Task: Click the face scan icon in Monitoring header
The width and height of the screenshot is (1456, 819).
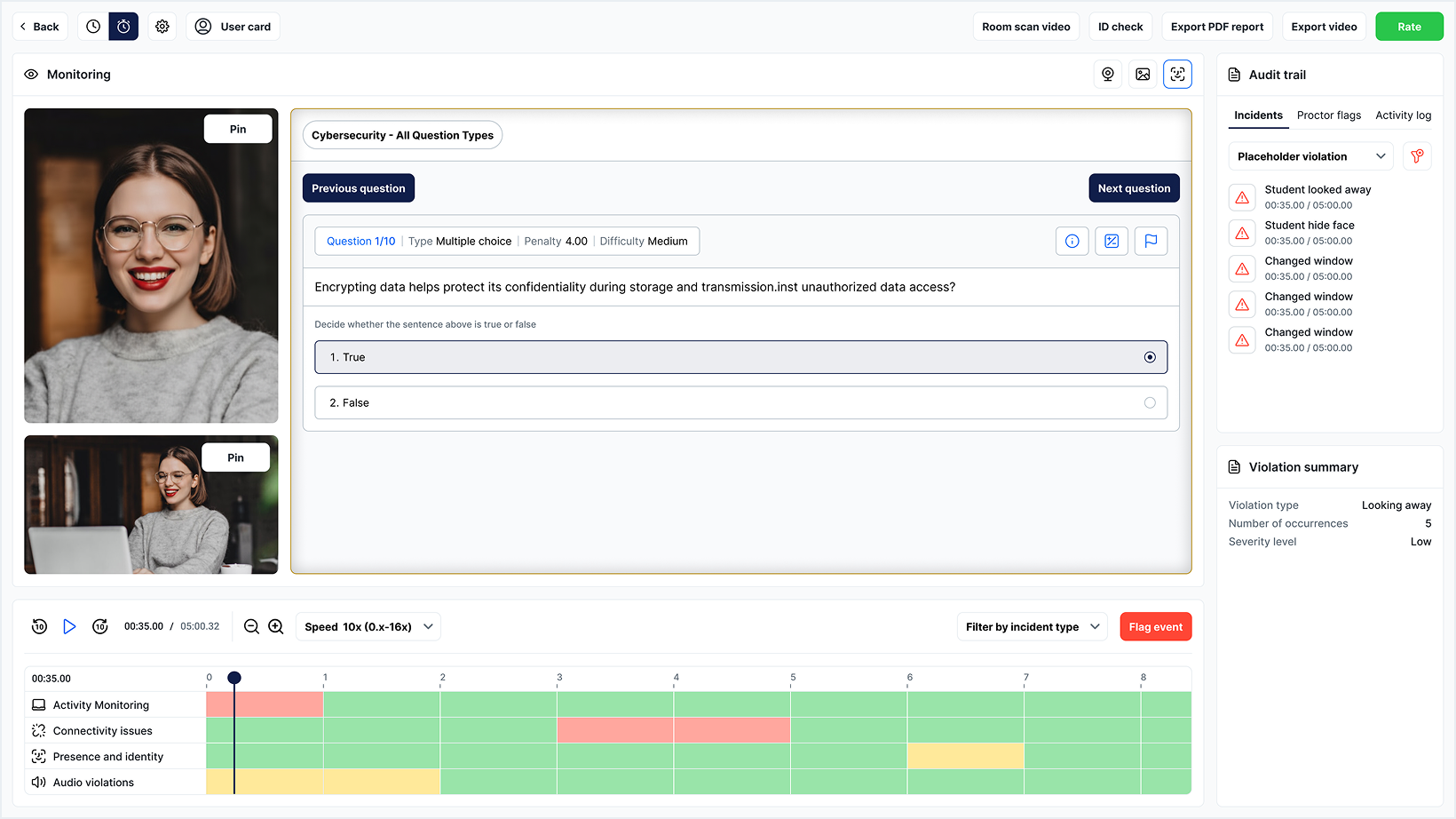Action: coord(1177,75)
